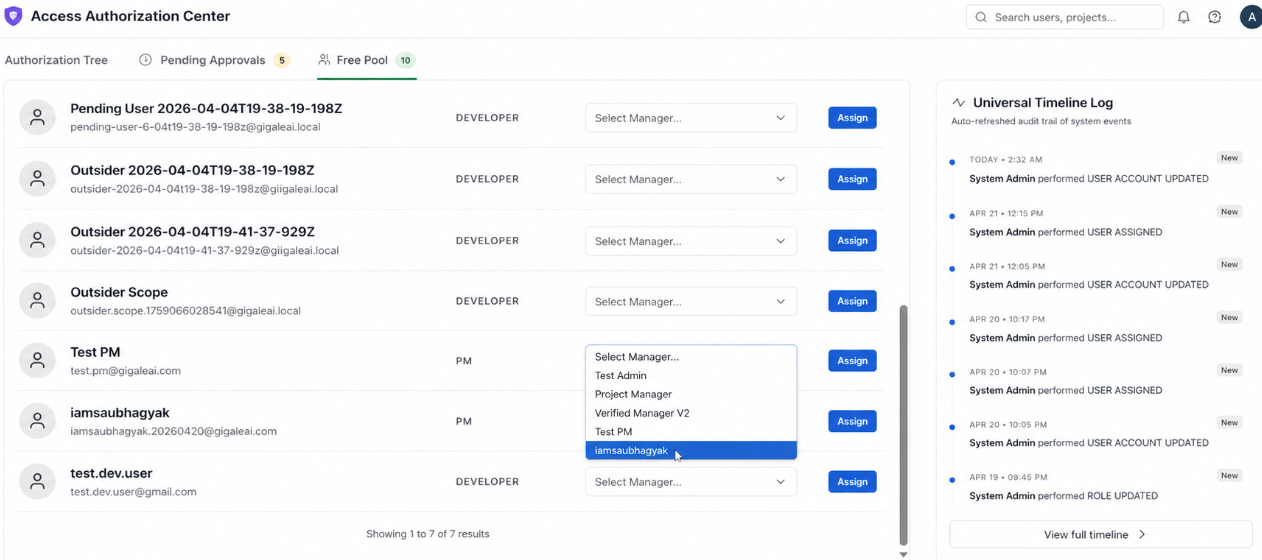Viewport: 1262px width, 560px height.
Task: Click the Free Pool count badge 10
Action: pos(405,60)
